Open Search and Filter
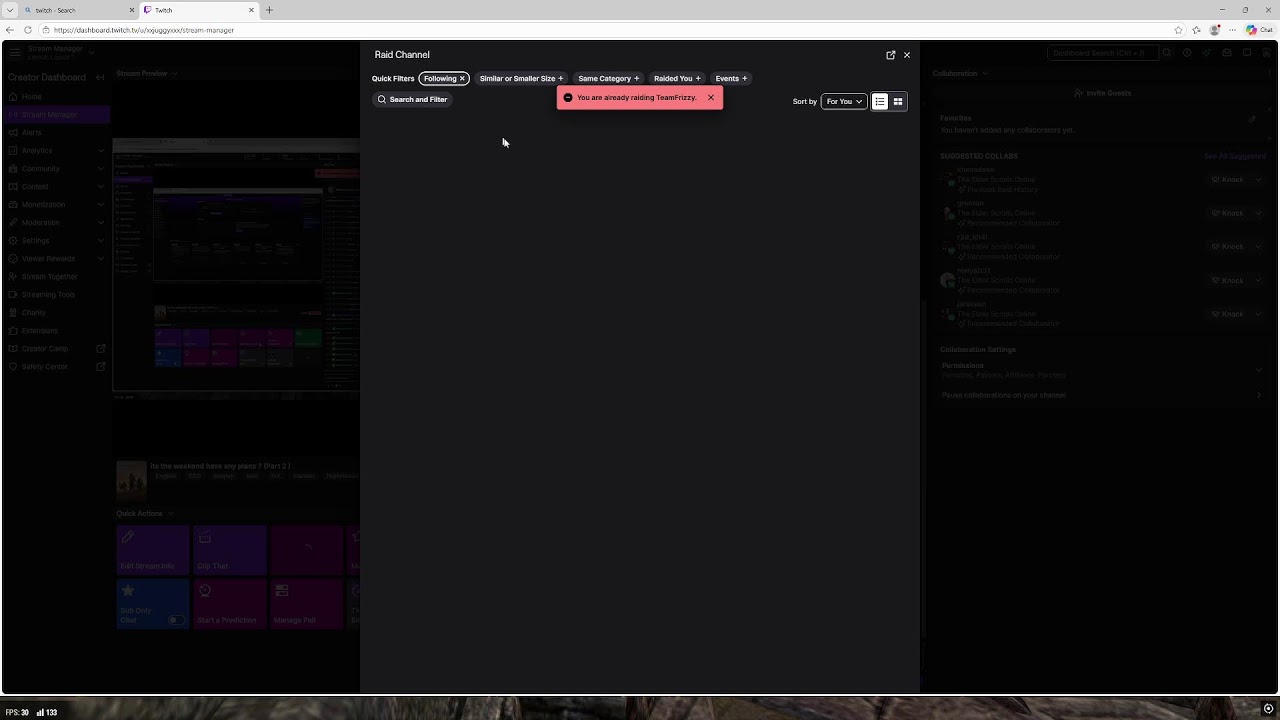Screen dimensions: 1280x720 coord(412,99)
